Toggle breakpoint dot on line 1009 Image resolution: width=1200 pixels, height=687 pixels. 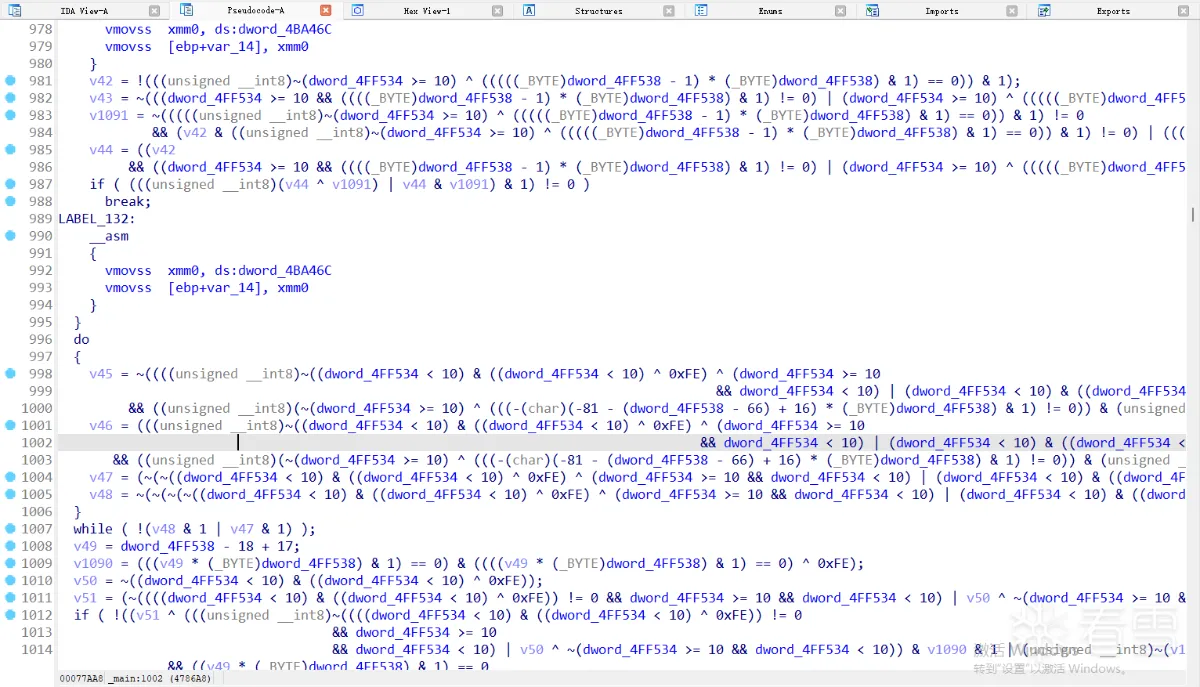pos(11,563)
